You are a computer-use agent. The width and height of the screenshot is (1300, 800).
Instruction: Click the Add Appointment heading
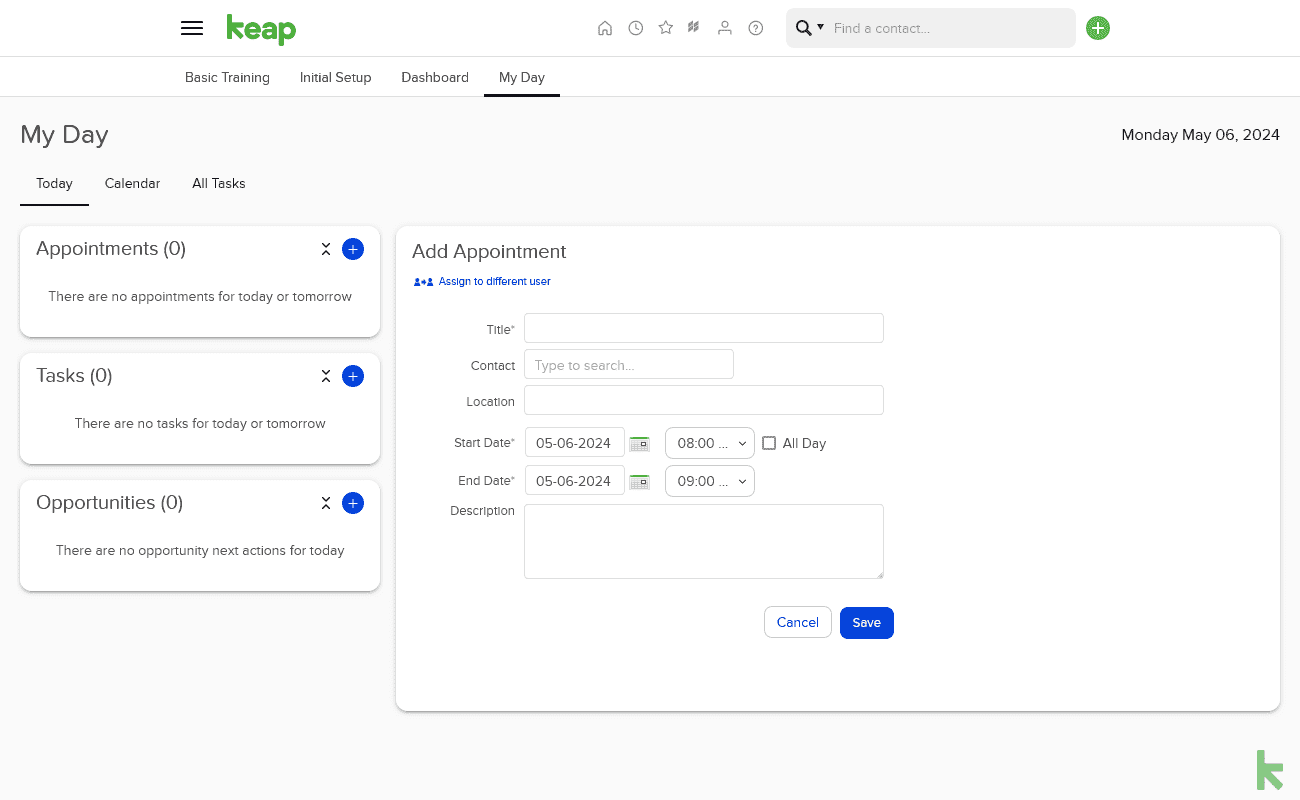pyautogui.click(x=489, y=252)
